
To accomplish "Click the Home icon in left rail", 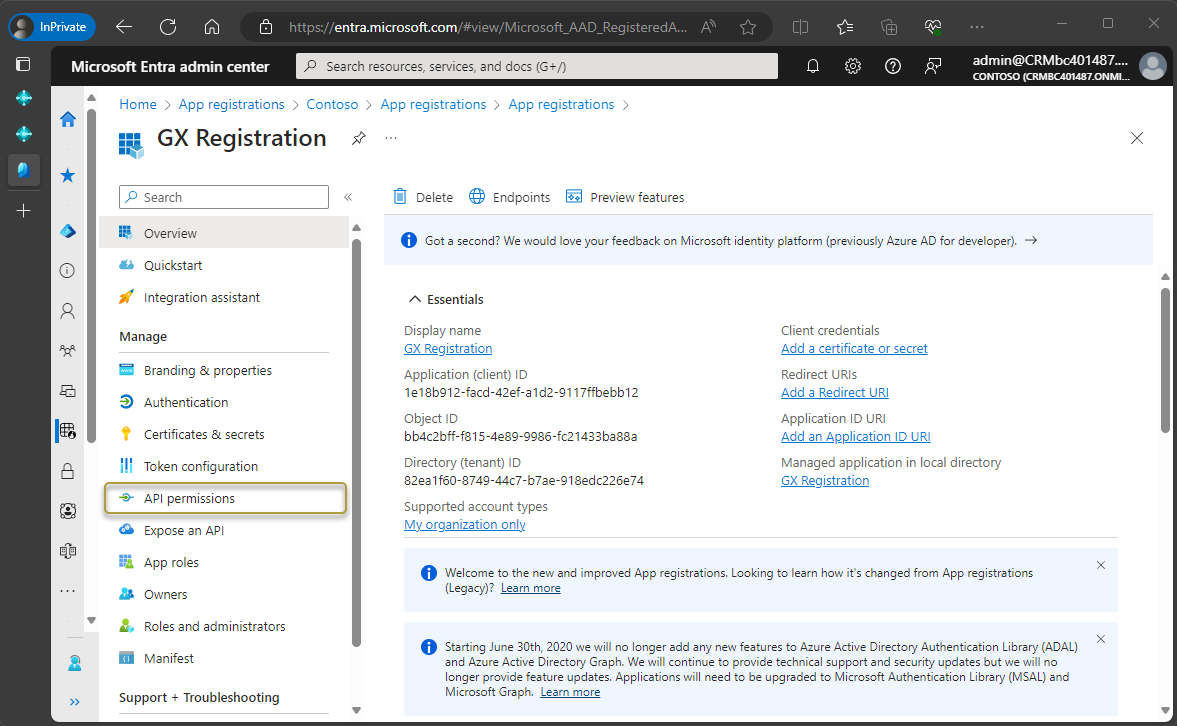I will click(68, 119).
